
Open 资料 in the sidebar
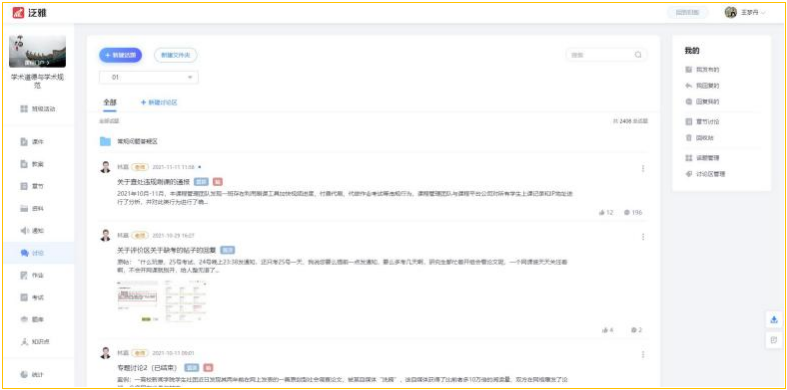pos(33,208)
